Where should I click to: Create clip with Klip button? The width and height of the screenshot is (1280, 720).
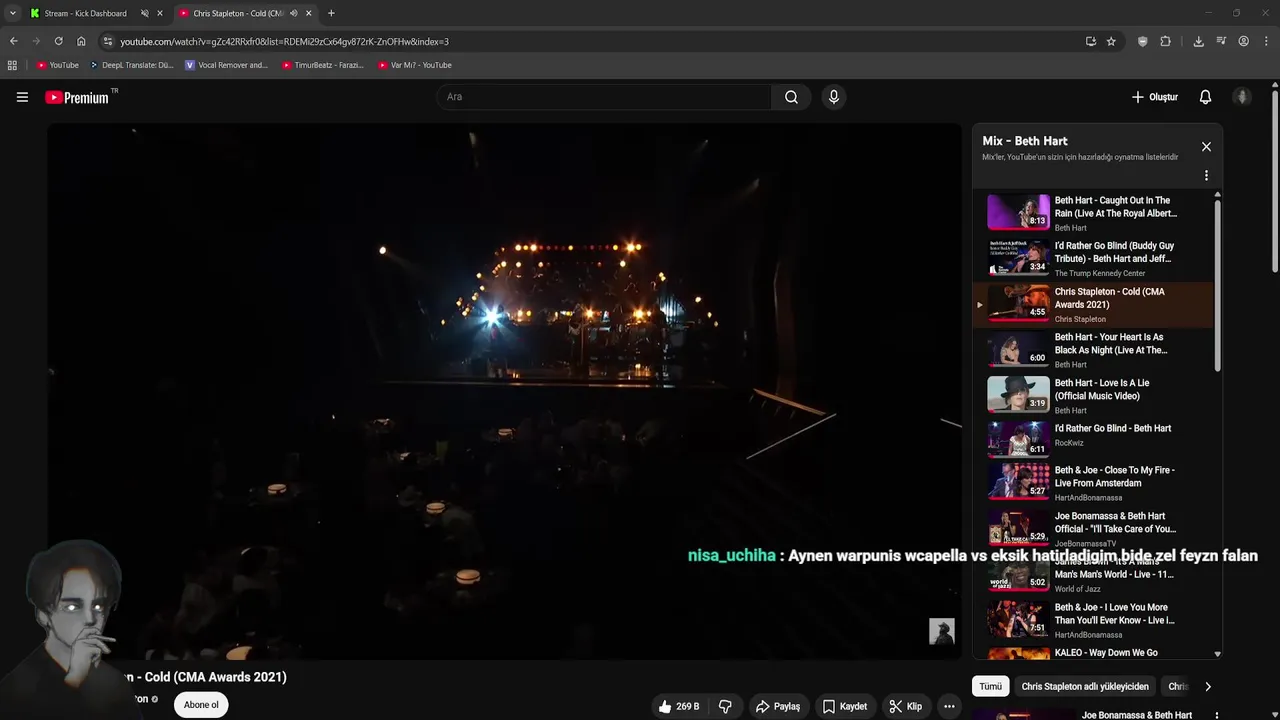pyautogui.click(x=906, y=706)
